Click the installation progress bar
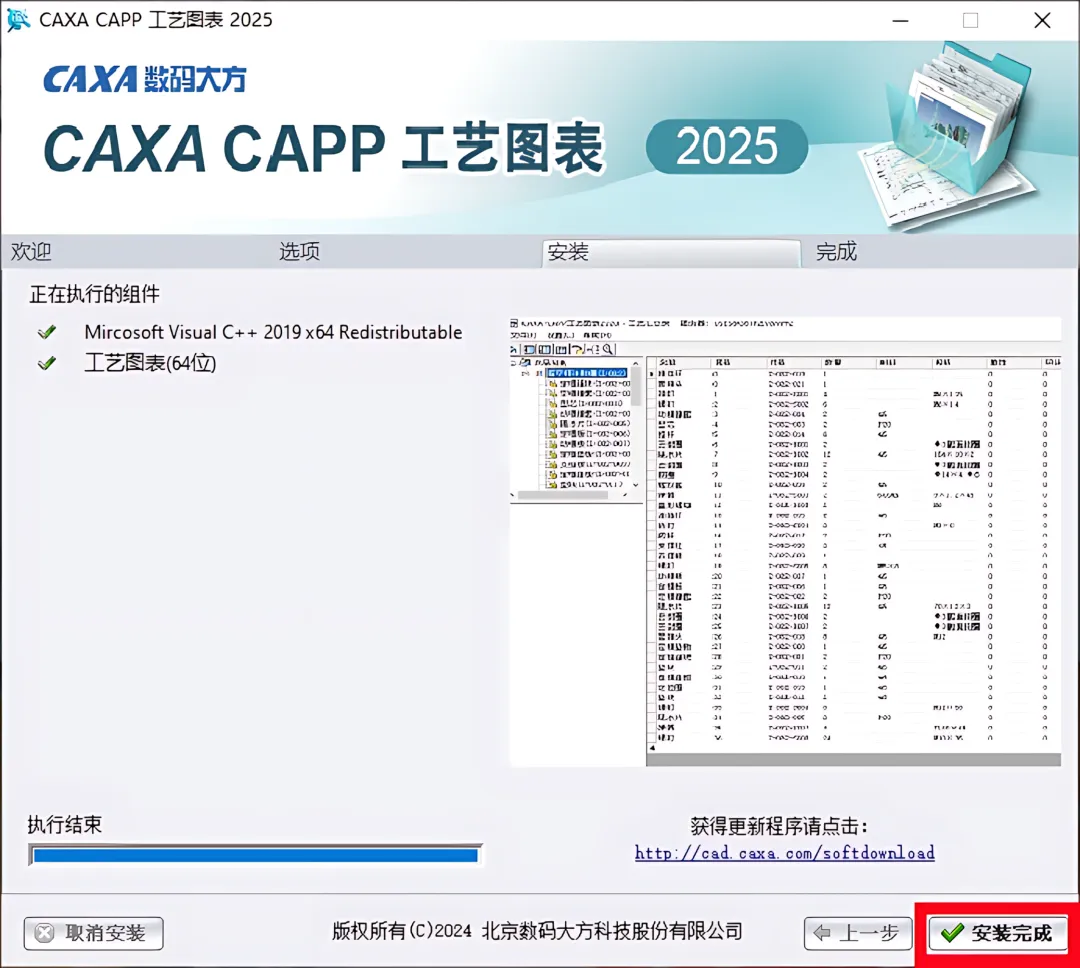1080x968 pixels. (256, 855)
